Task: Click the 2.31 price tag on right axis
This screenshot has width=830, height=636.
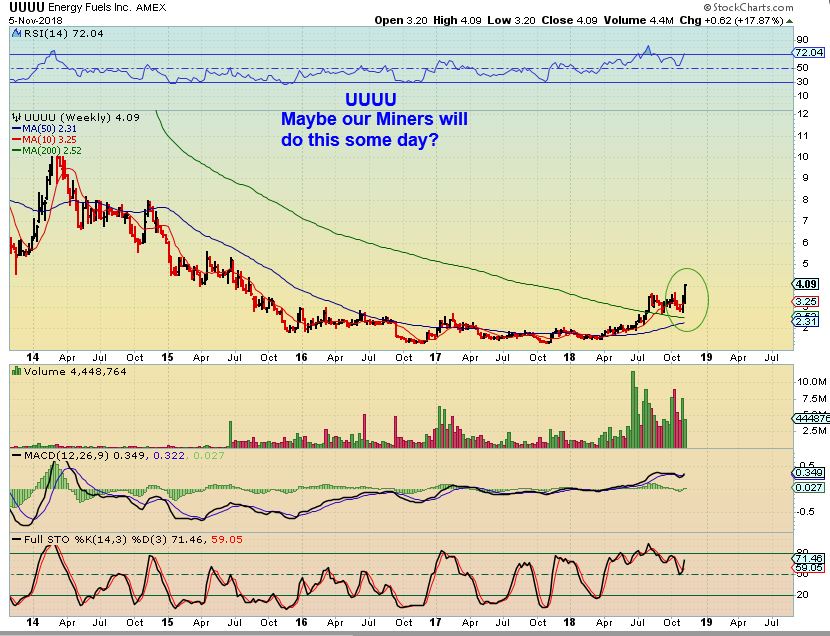Action: (806, 322)
